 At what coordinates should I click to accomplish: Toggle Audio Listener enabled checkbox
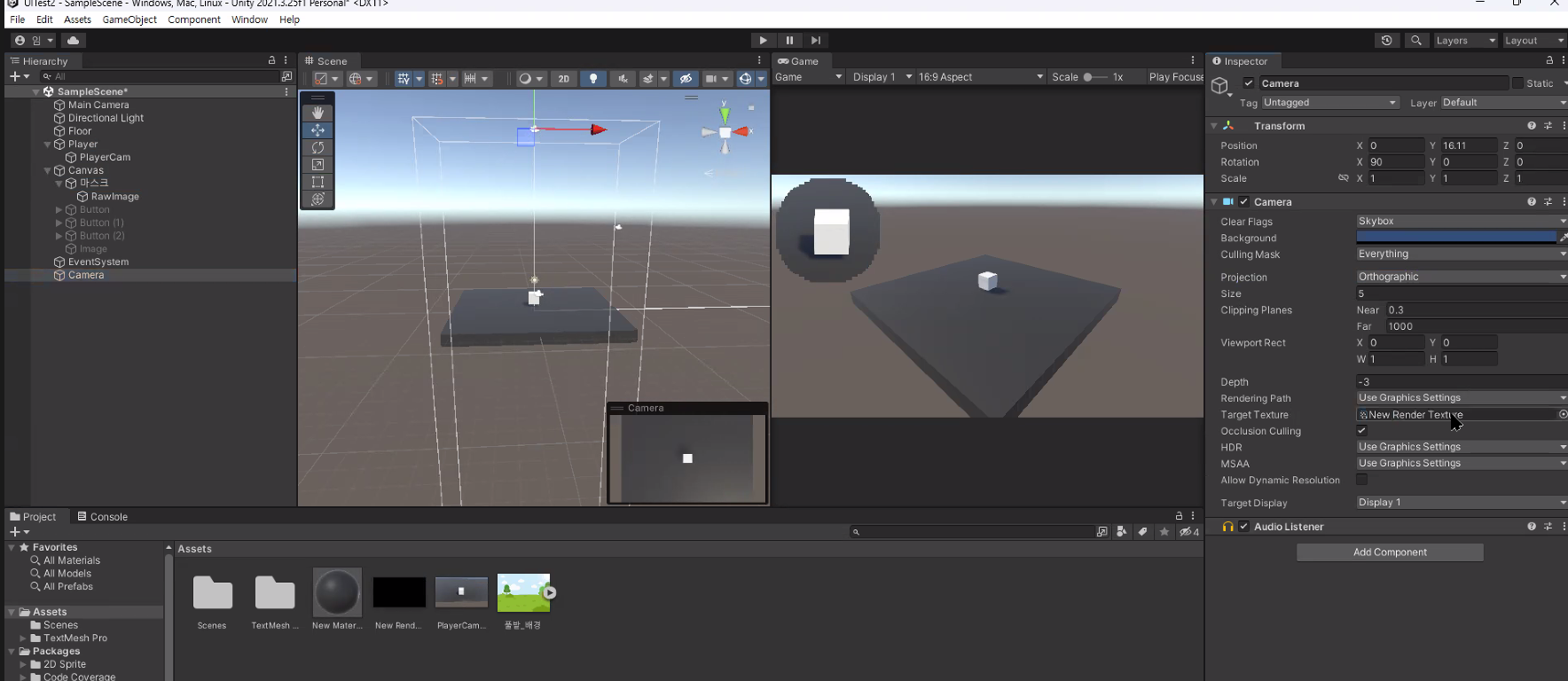1244,527
